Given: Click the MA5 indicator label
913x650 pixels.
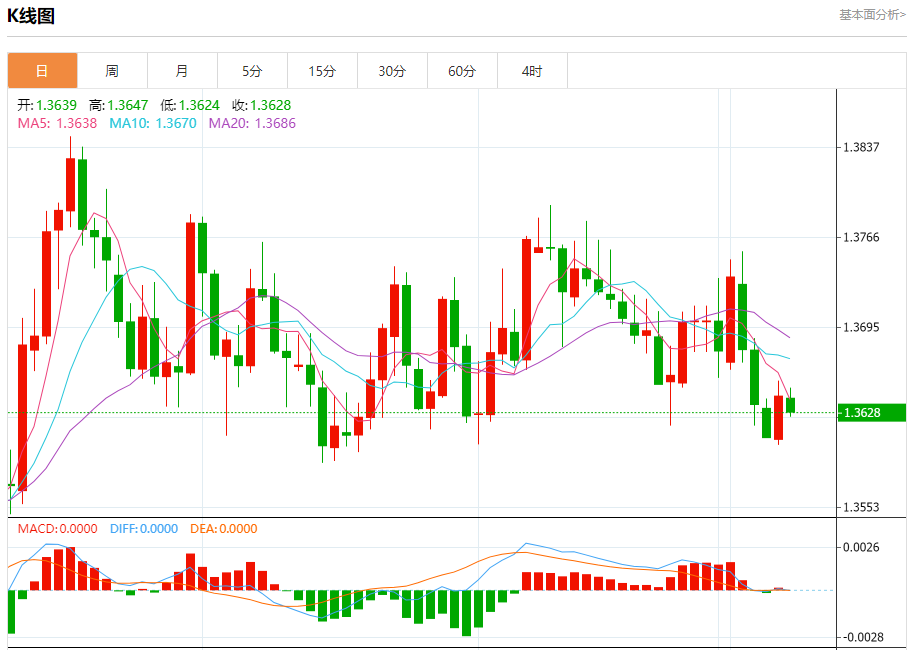Looking at the screenshot, I should click(x=57, y=123).
